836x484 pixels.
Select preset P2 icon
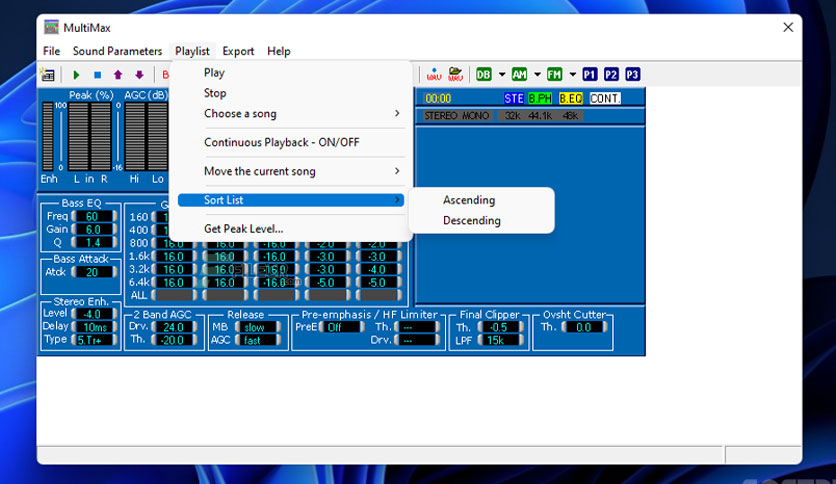(x=611, y=75)
